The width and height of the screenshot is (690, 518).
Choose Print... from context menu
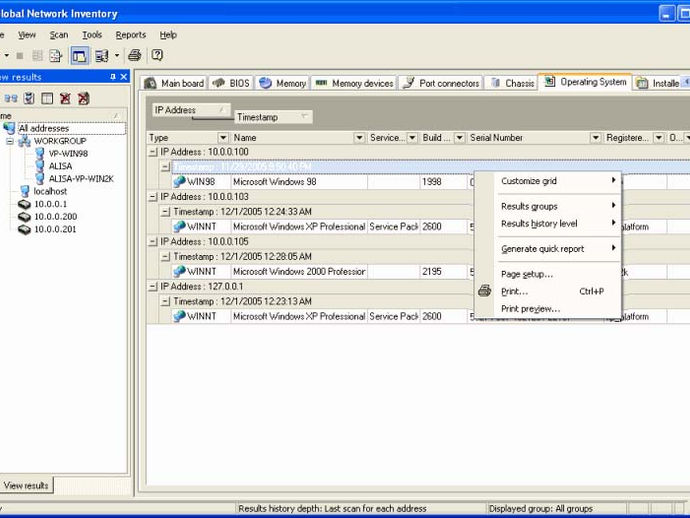click(x=548, y=291)
